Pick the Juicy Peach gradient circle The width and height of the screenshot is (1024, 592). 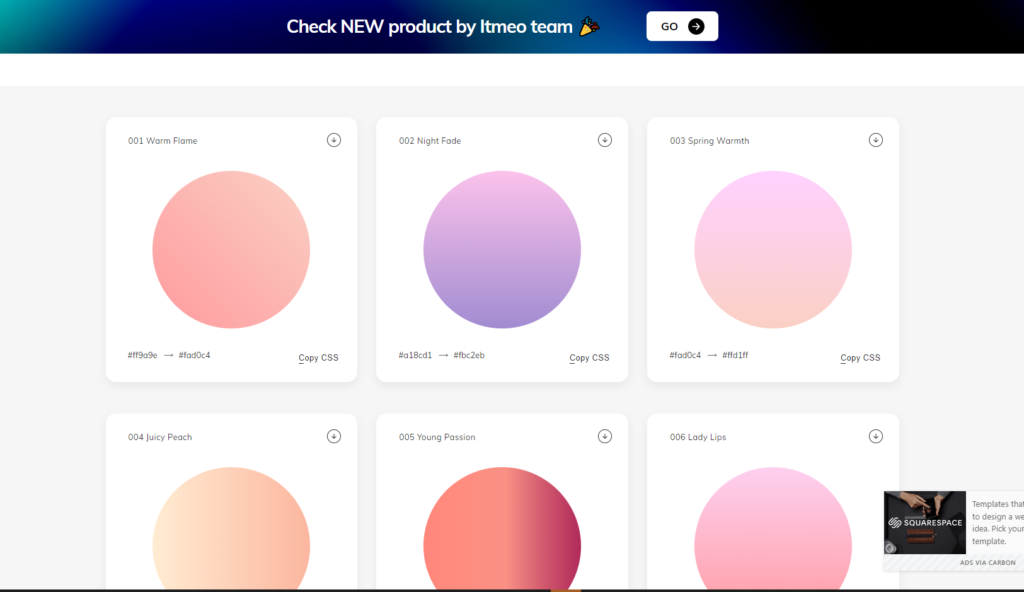pos(231,528)
